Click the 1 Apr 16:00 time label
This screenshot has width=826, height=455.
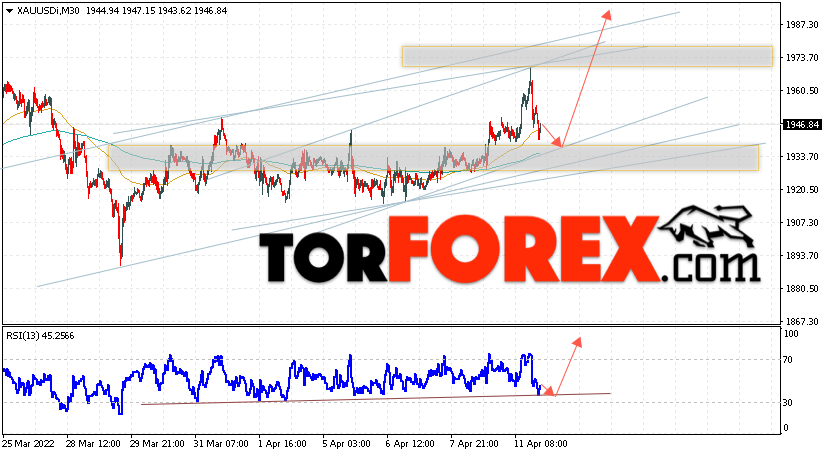[x=282, y=443]
